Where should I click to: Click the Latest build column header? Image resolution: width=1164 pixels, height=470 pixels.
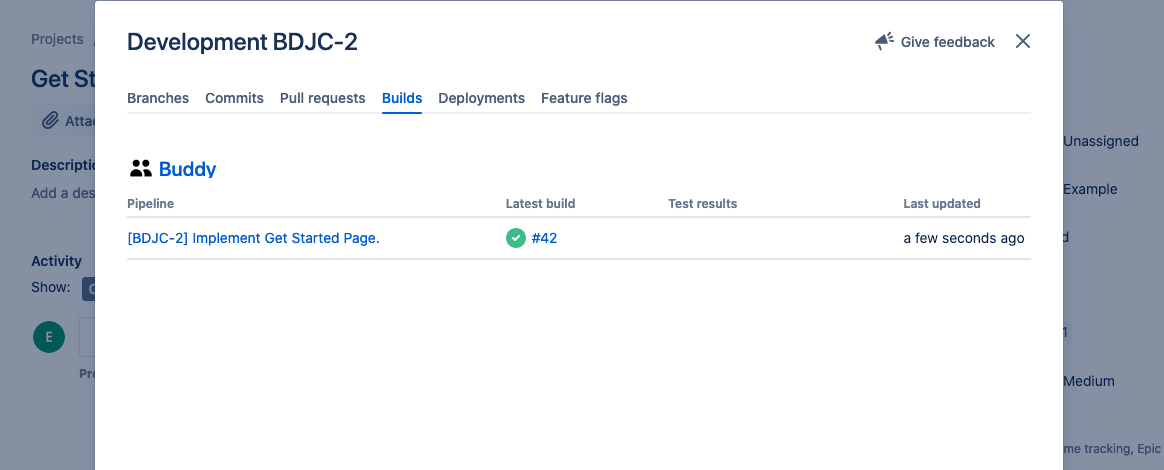[540, 203]
